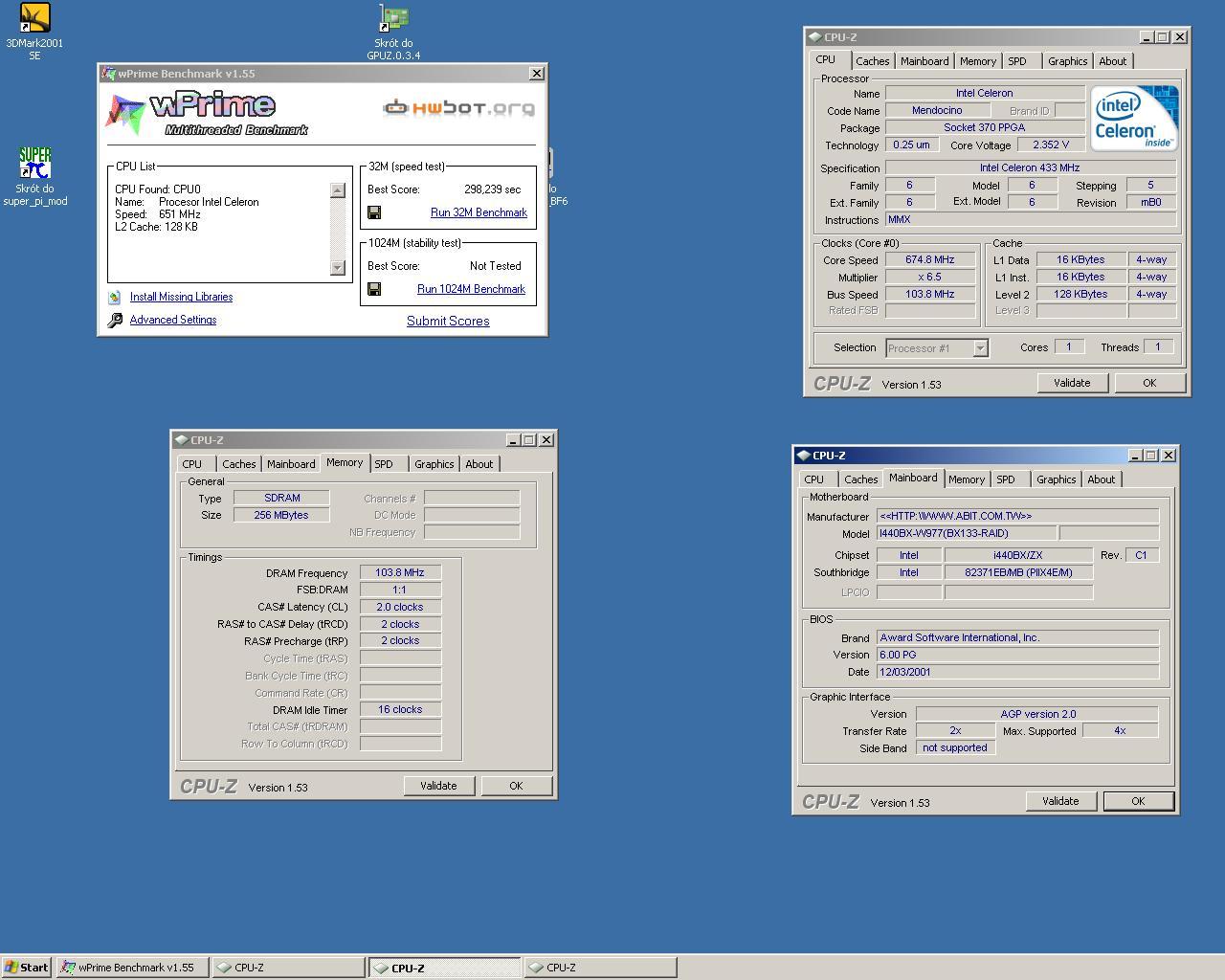The image size is (1225, 980).
Task: Click the Manufacturer field with ABIT URL
Action: [1018, 516]
